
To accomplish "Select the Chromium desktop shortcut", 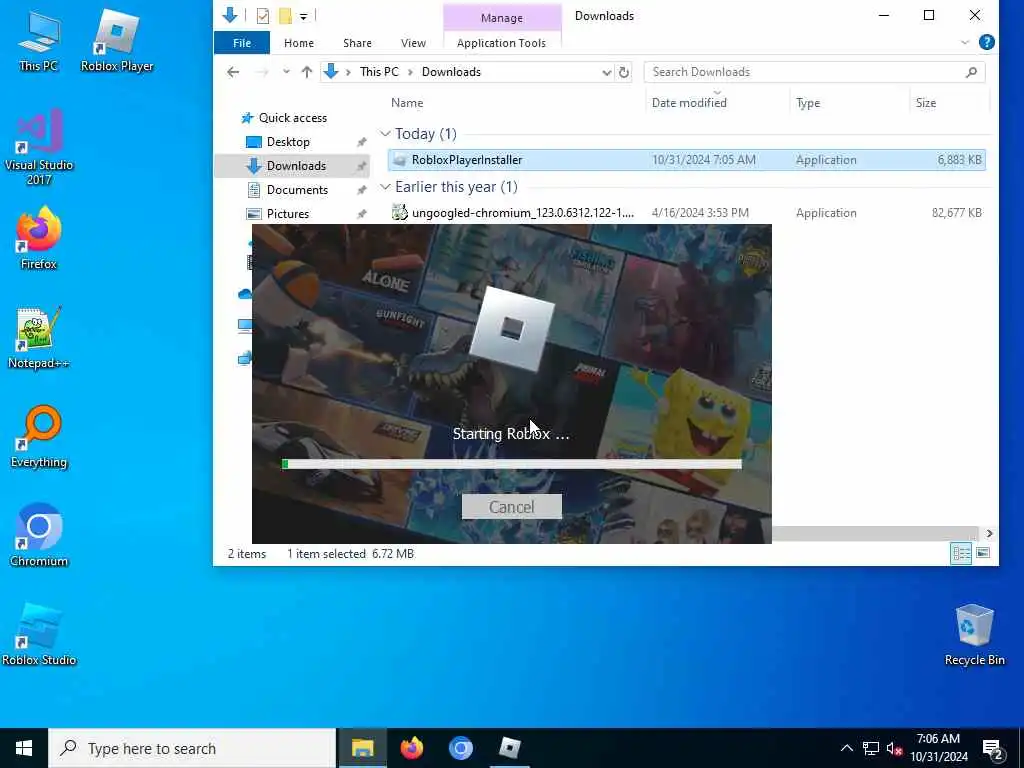I will click(39, 536).
